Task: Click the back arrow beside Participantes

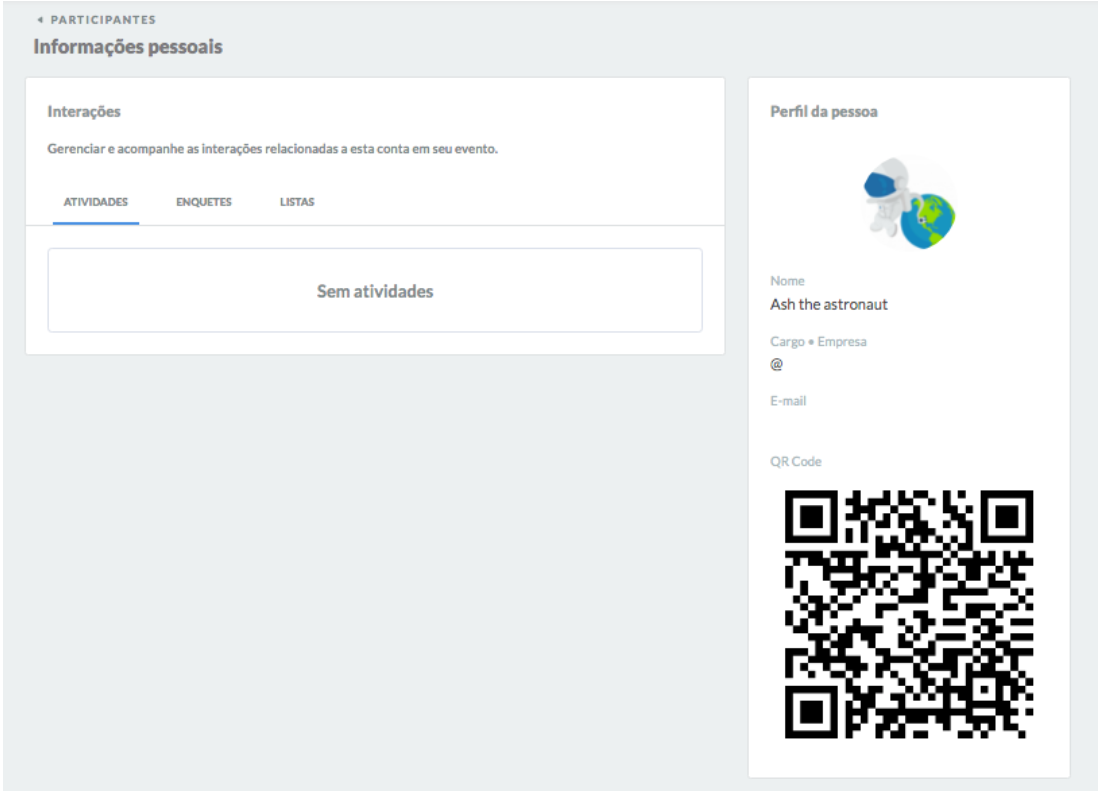Action: click(40, 20)
